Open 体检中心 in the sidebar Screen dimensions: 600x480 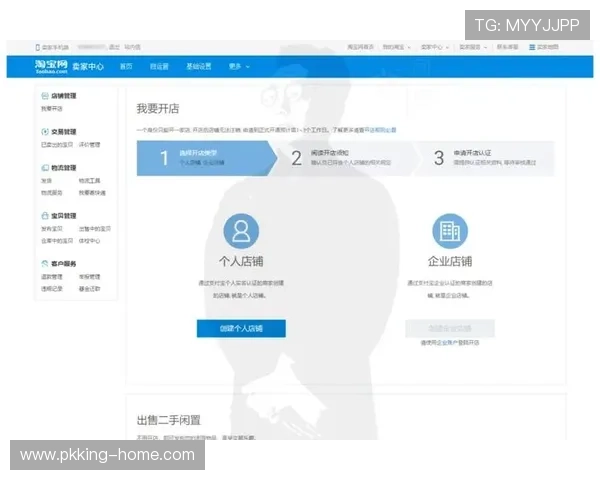[90, 241]
